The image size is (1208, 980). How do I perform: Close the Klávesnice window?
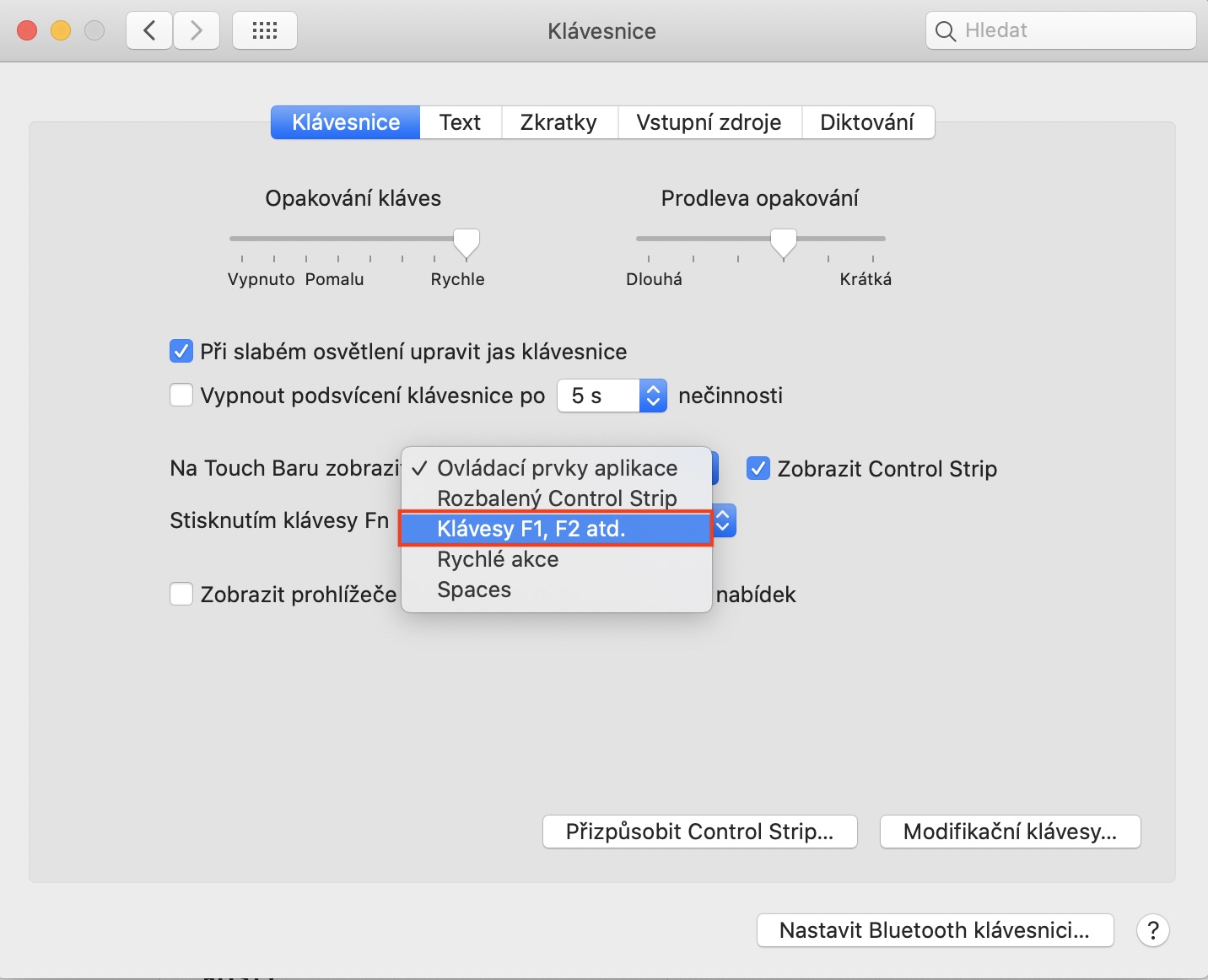27,31
